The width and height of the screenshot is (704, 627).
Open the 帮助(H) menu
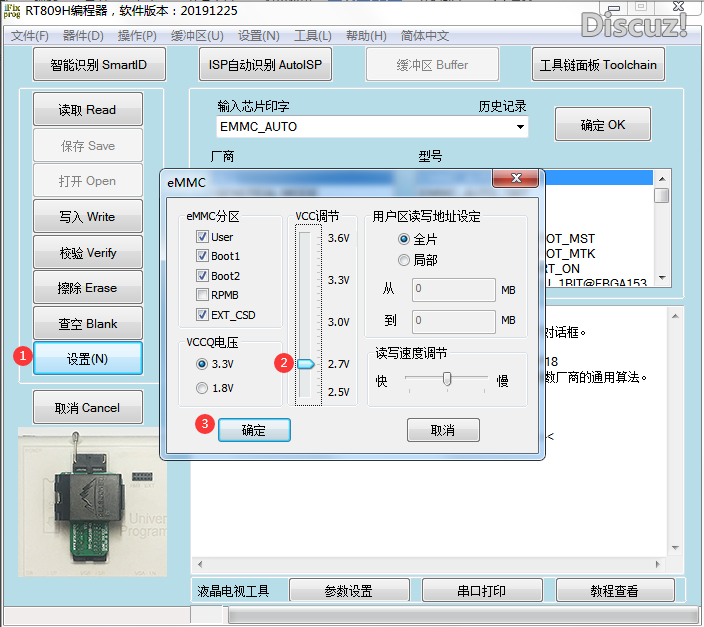(366, 36)
